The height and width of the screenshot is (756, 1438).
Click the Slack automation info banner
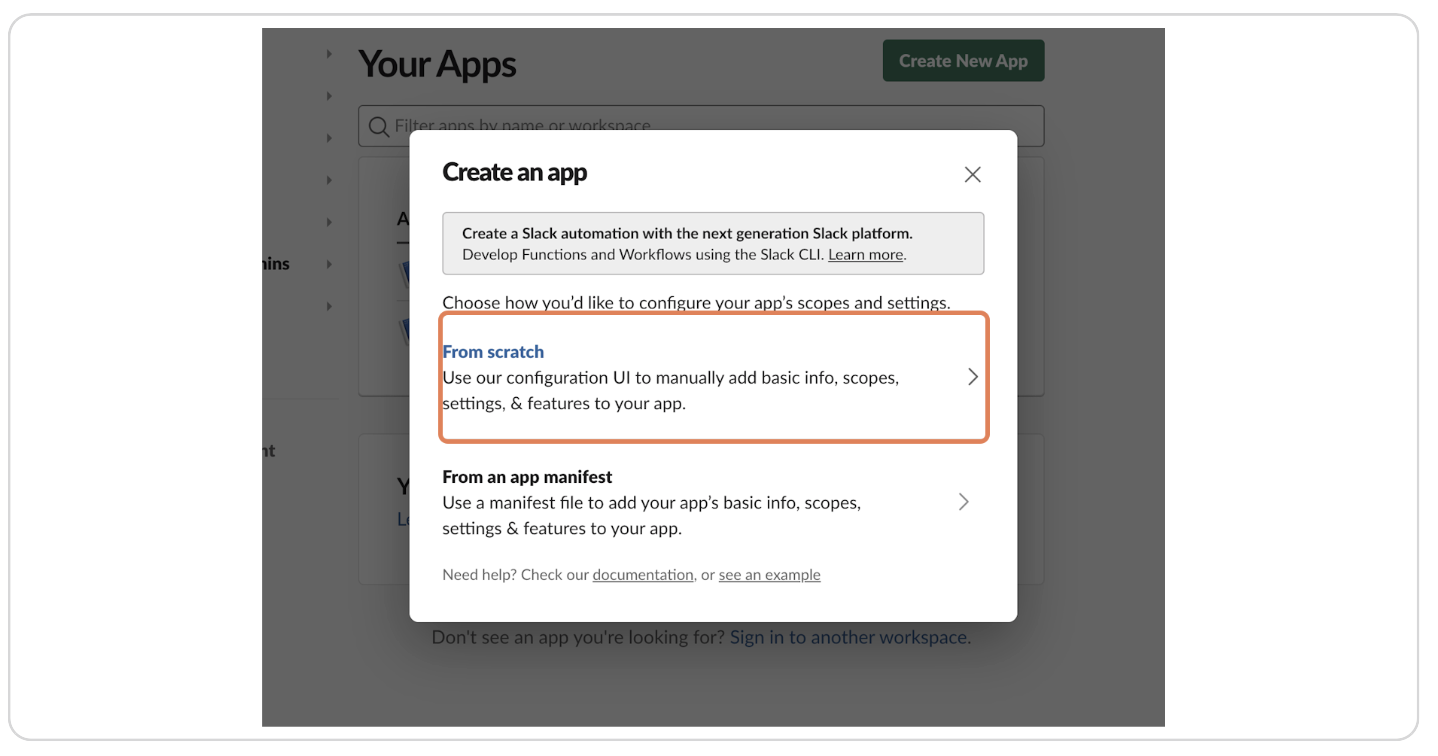[x=712, y=243]
